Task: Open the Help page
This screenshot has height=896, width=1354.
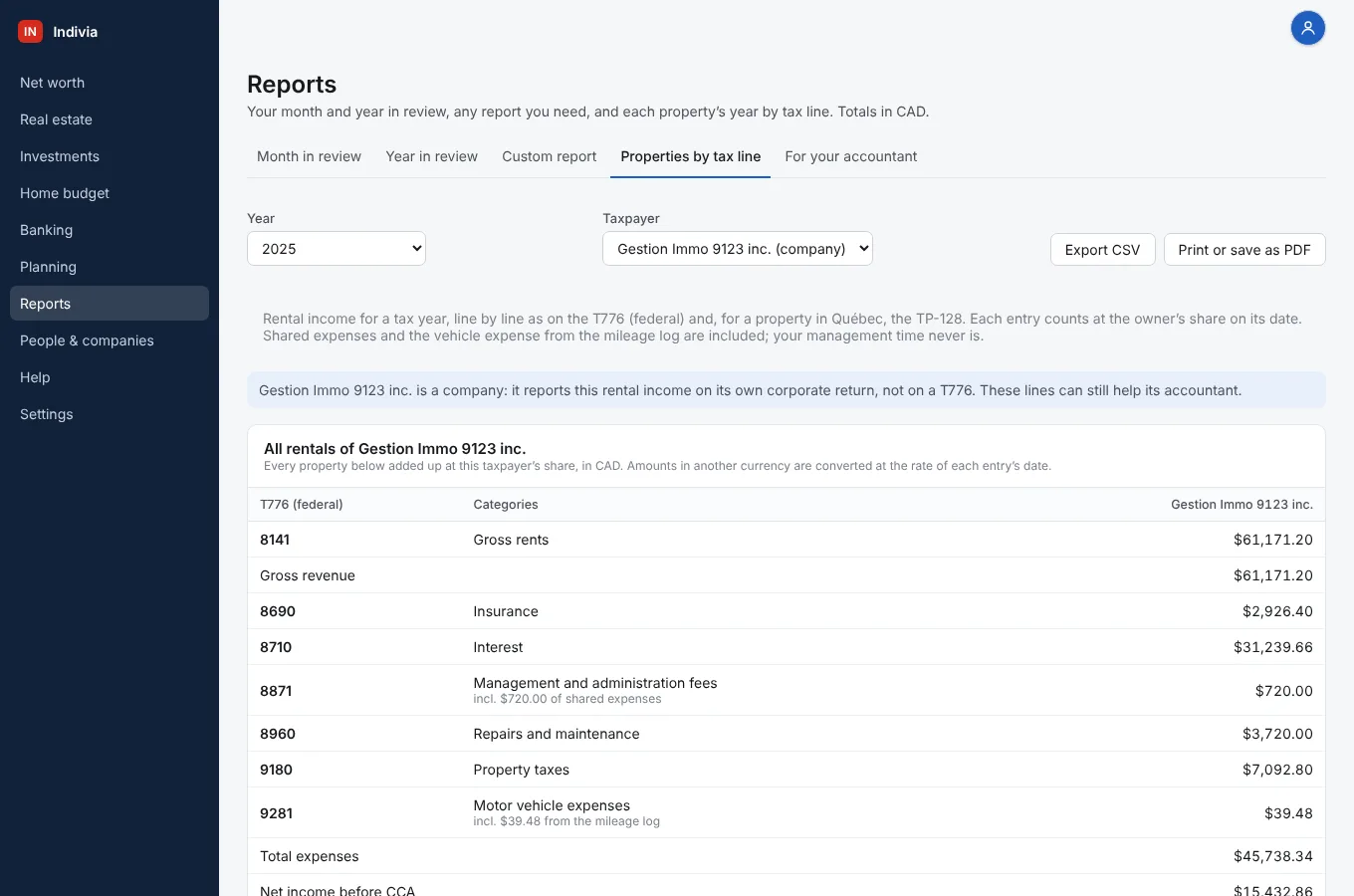Action: click(110, 377)
